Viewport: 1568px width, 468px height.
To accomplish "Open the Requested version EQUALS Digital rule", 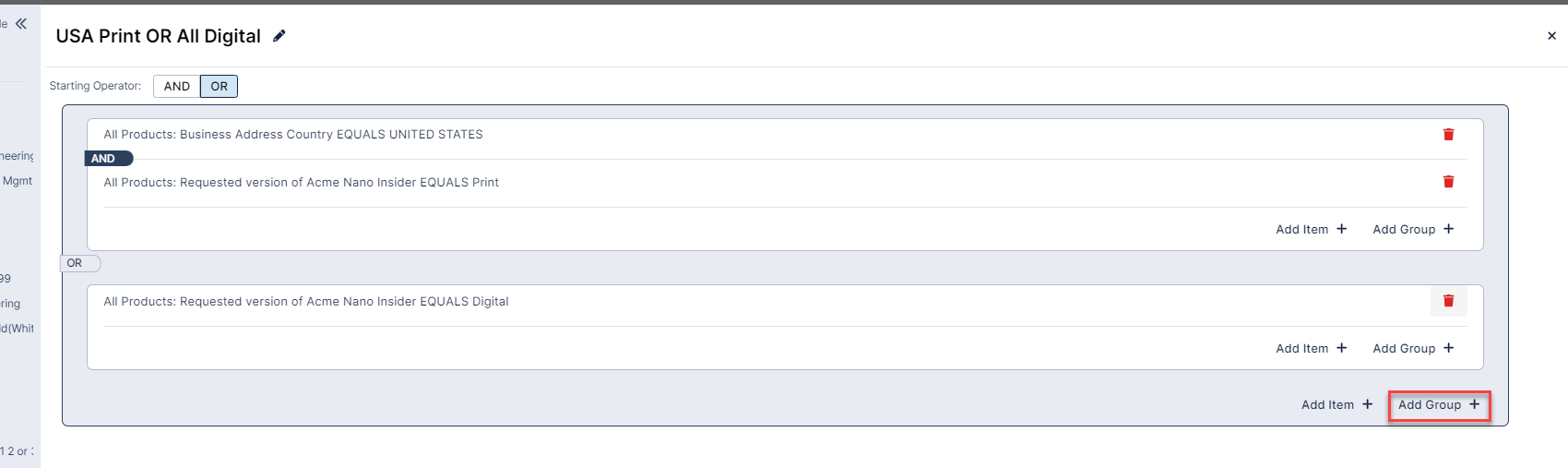I will pyautogui.click(x=305, y=302).
